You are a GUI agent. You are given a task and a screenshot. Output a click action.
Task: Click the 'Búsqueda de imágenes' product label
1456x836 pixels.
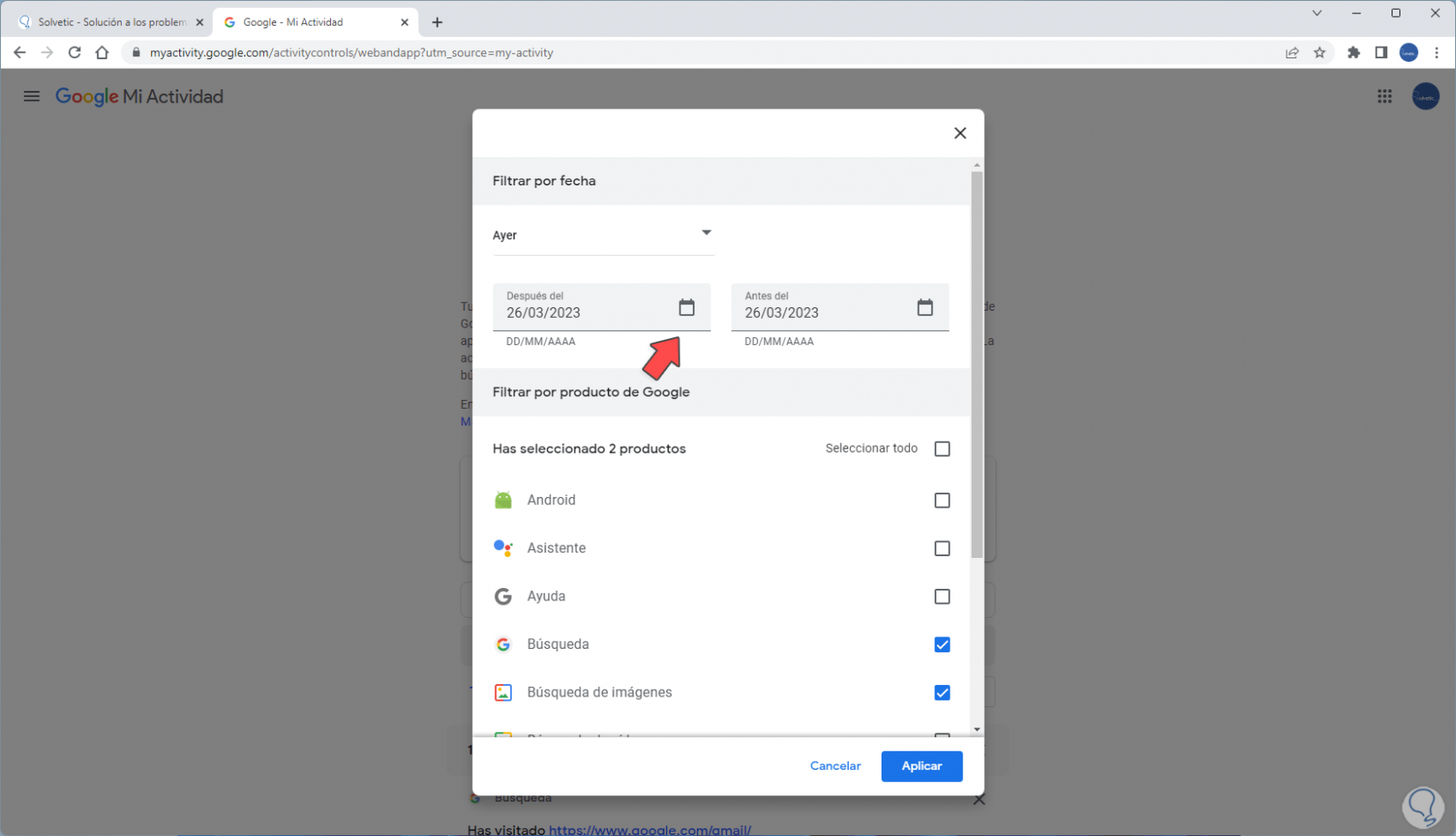(x=600, y=693)
